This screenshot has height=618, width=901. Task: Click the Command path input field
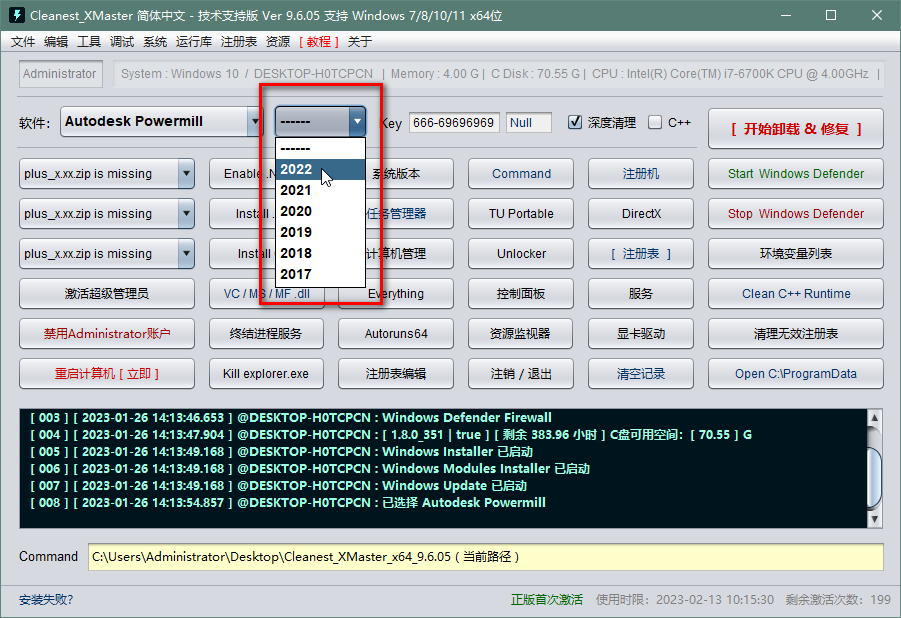[x=486, y=556]
